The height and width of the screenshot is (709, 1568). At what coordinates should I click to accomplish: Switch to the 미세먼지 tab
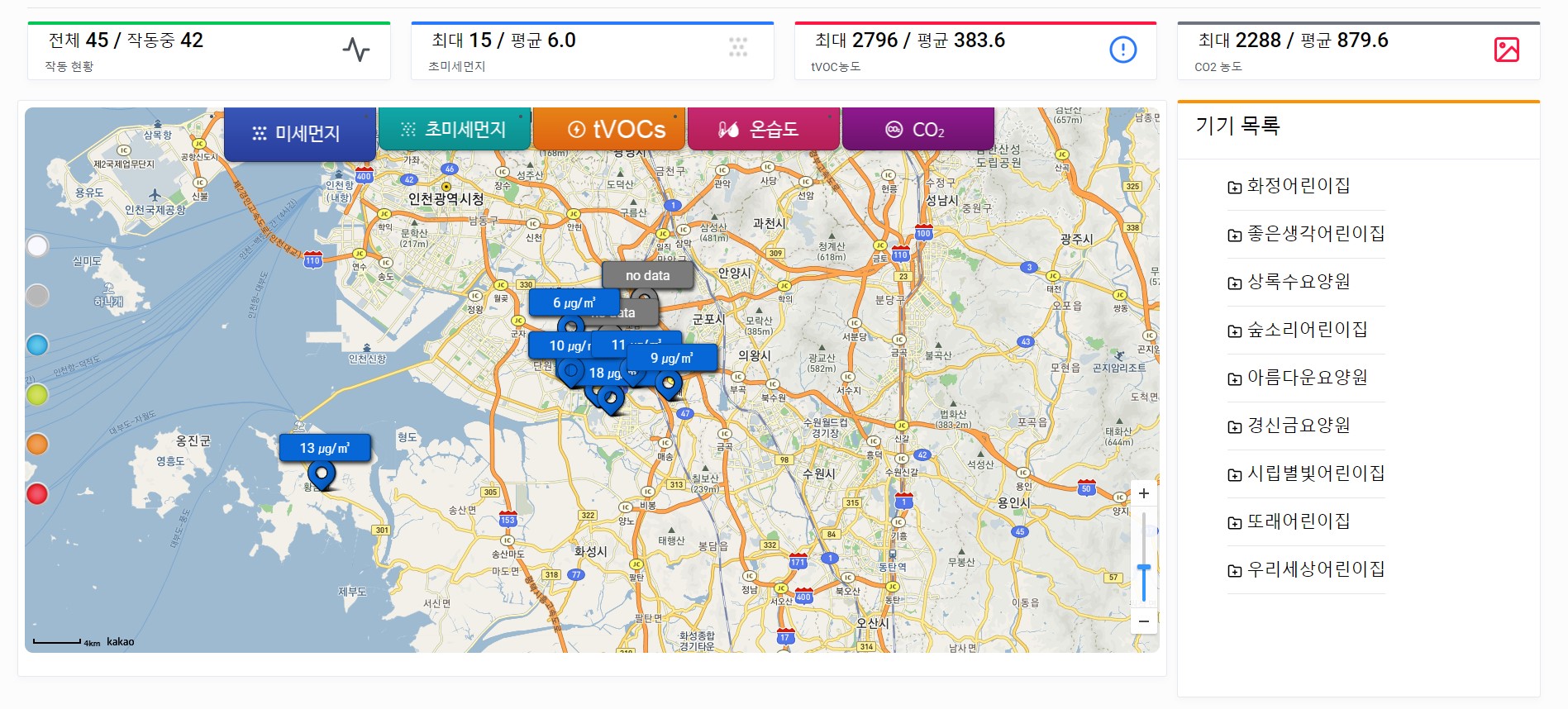pyautogui.click(x=300, y=134)
